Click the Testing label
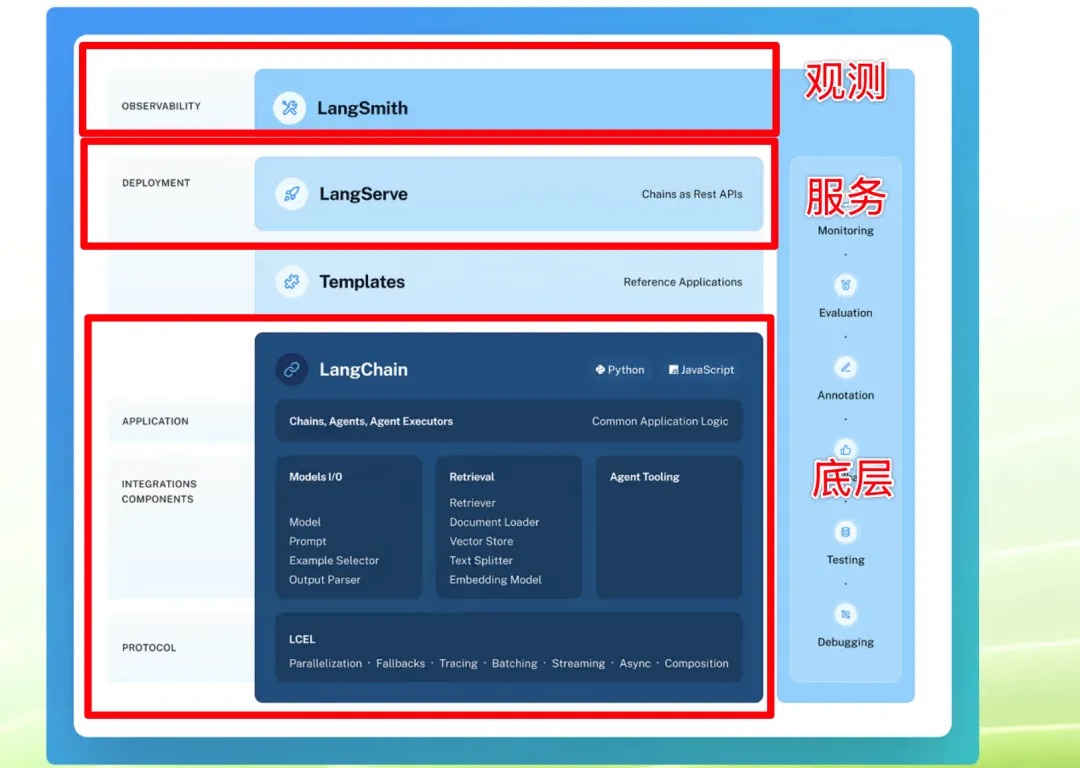The width and height of the screenshot is (1080, 768). (x=845, y=560)
